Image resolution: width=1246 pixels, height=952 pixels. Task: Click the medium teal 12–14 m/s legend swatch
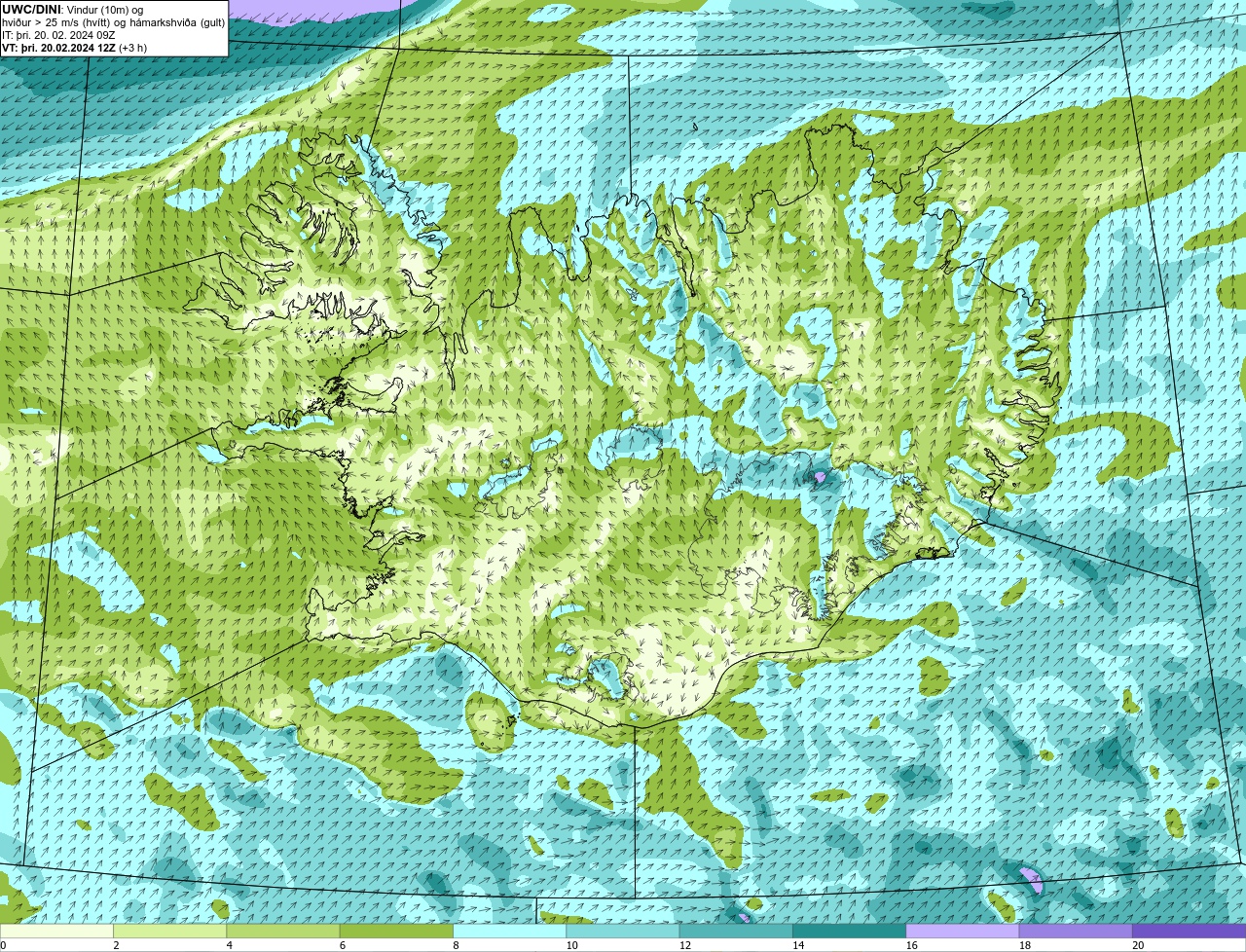(736, 931)
